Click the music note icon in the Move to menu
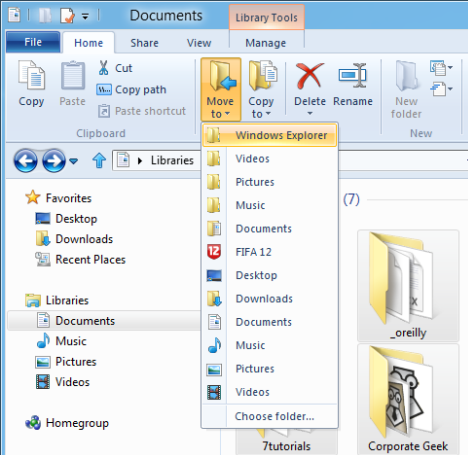The image size is (468, 455). point(214,345)
